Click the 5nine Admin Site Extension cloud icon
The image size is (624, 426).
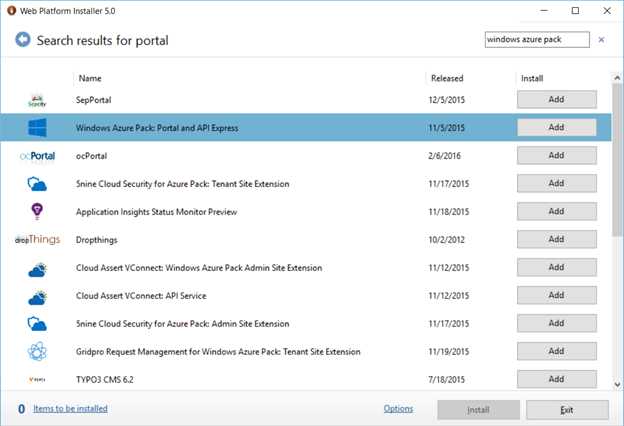(37, 324)
